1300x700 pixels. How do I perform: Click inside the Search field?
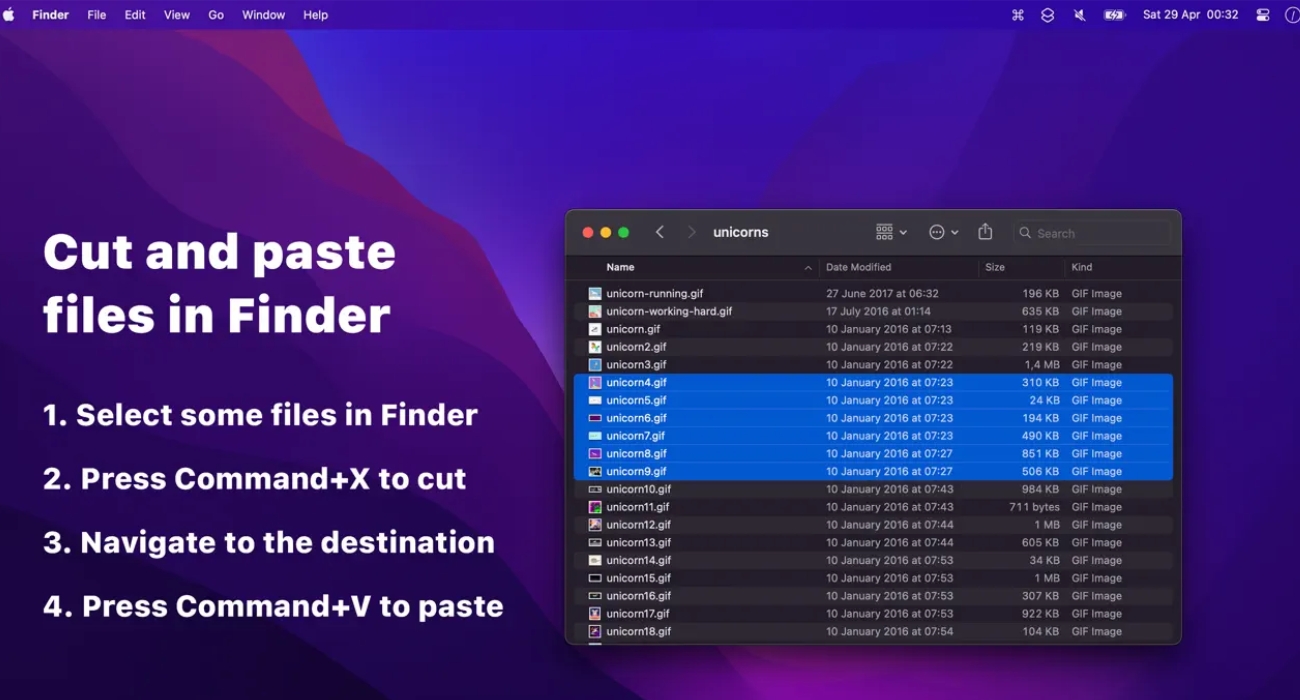coord(1090,232)
